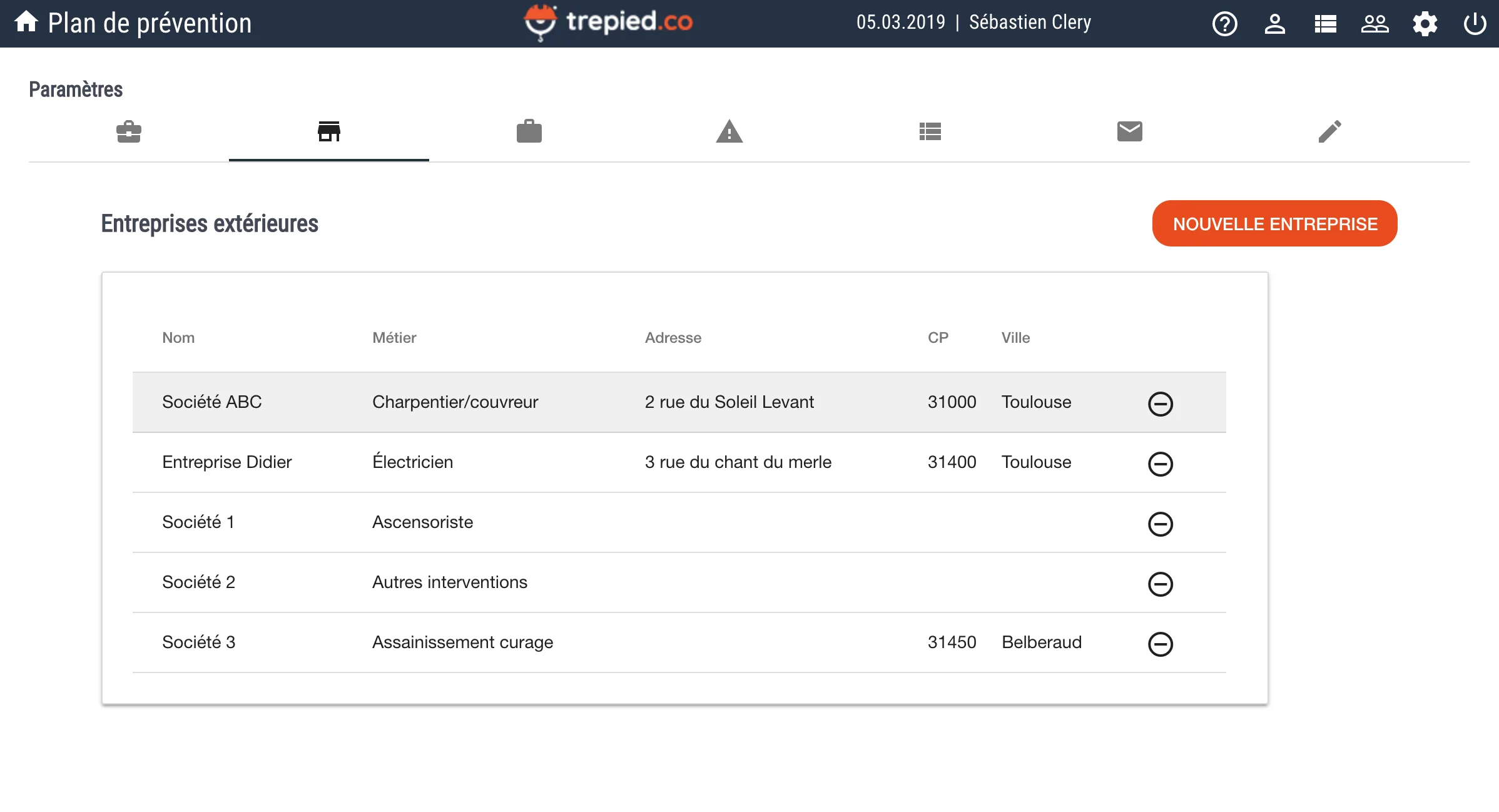Click the home icon beside Plan de prévention
The image size is (1499, 812).
[26, 23]
